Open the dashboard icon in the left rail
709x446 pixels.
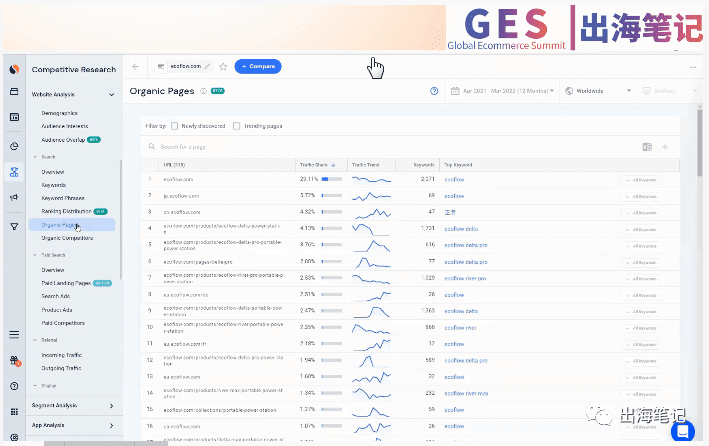pyautogui.click(x=14, y=117)
